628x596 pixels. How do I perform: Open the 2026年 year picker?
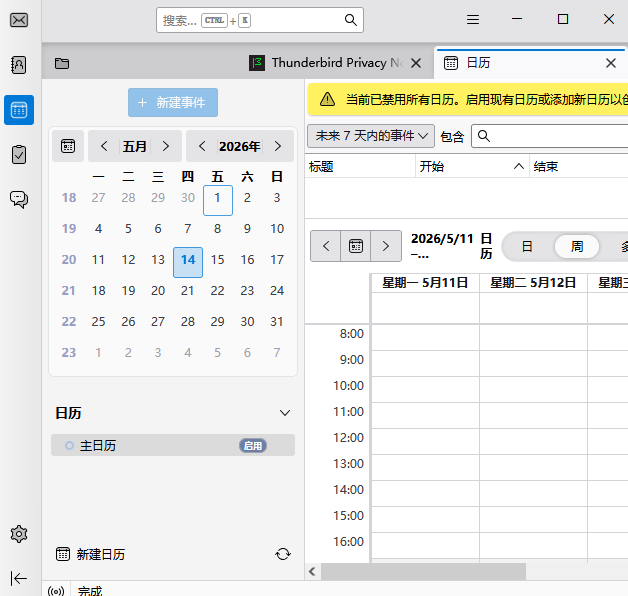(240, 146)
